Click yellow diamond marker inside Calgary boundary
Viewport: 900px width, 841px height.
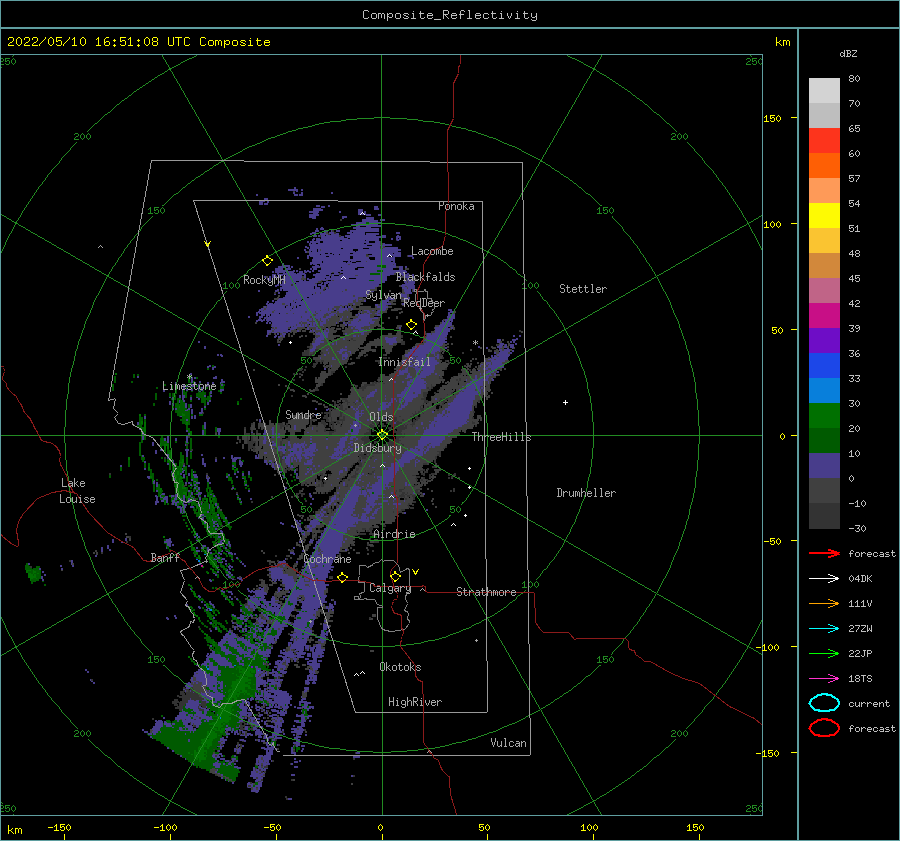[395, 576]
